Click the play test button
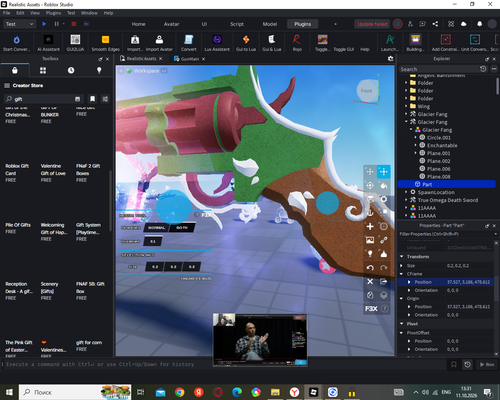This screenshot has height=400, width=500. [44, 24]
